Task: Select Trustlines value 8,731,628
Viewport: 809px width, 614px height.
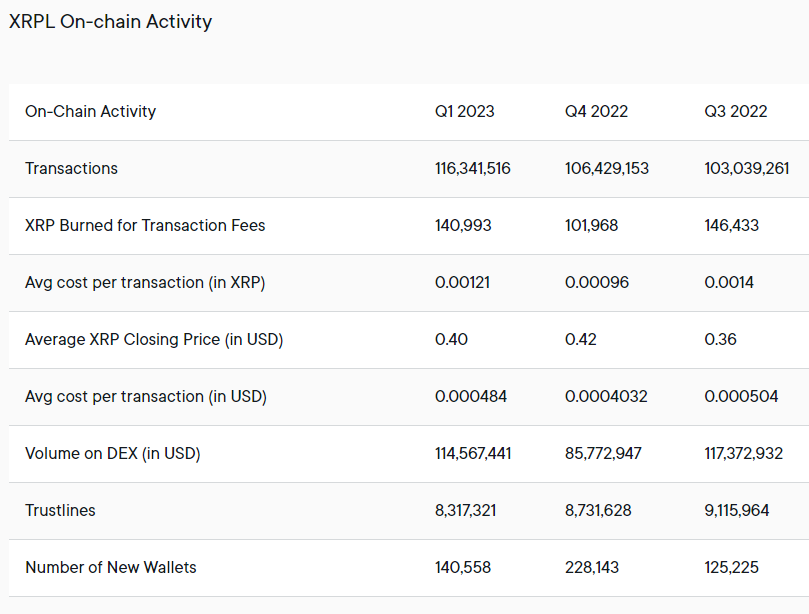Action: (x=598, y=510)
